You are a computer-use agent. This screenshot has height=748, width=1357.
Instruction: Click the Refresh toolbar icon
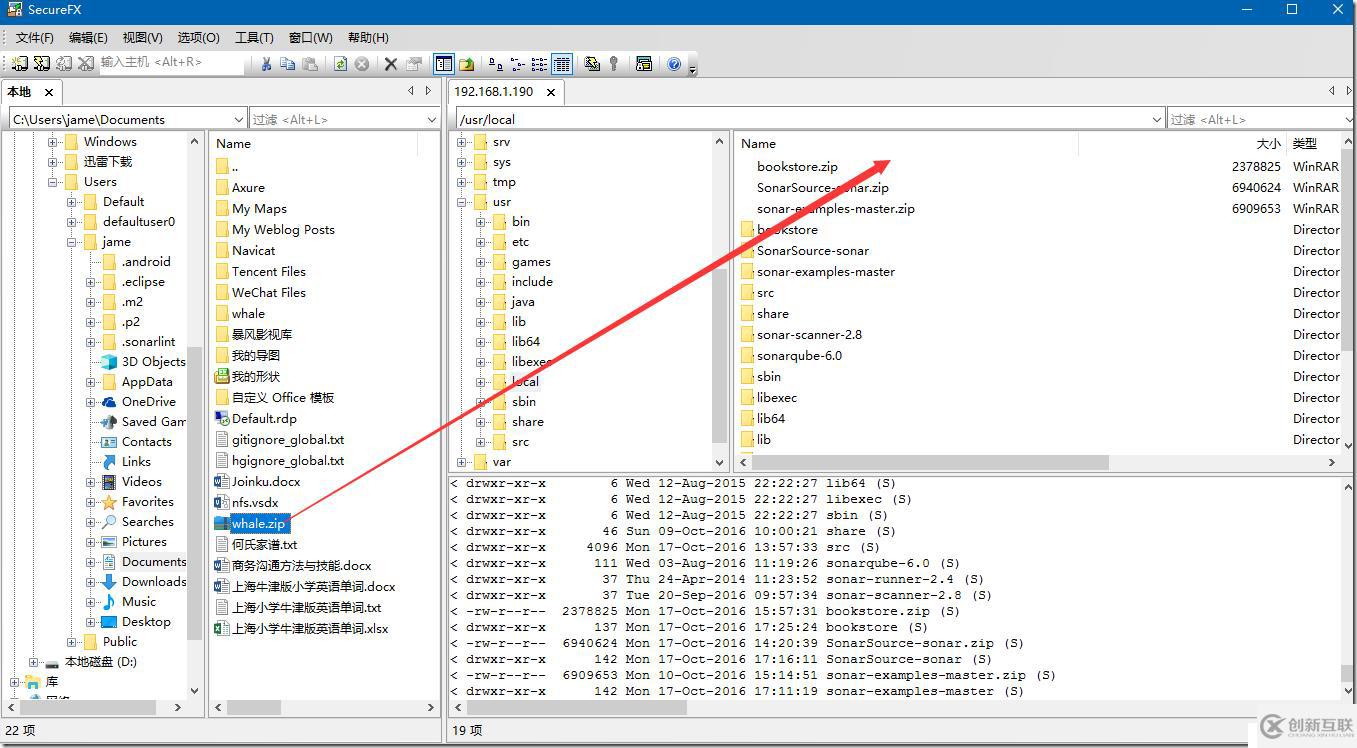(340, 64)
